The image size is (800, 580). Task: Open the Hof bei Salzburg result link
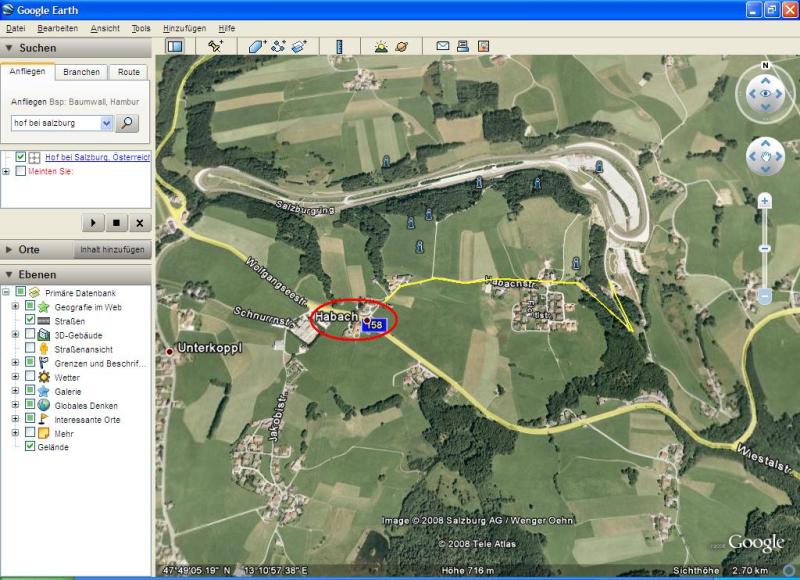[x=97, y=157]
